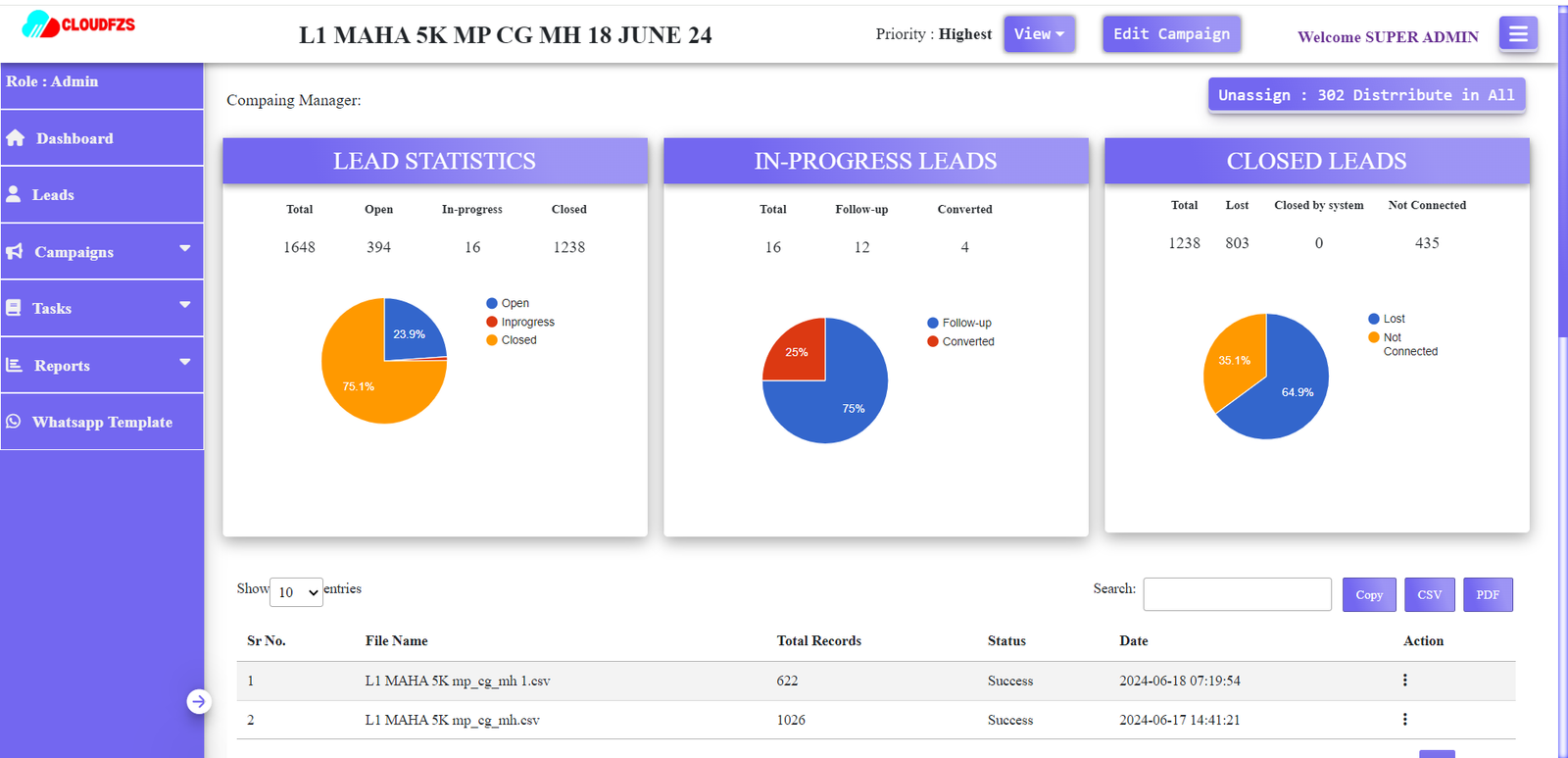
Task: Click the Whatsapp icon in sidebar
Action: (14, 422)
